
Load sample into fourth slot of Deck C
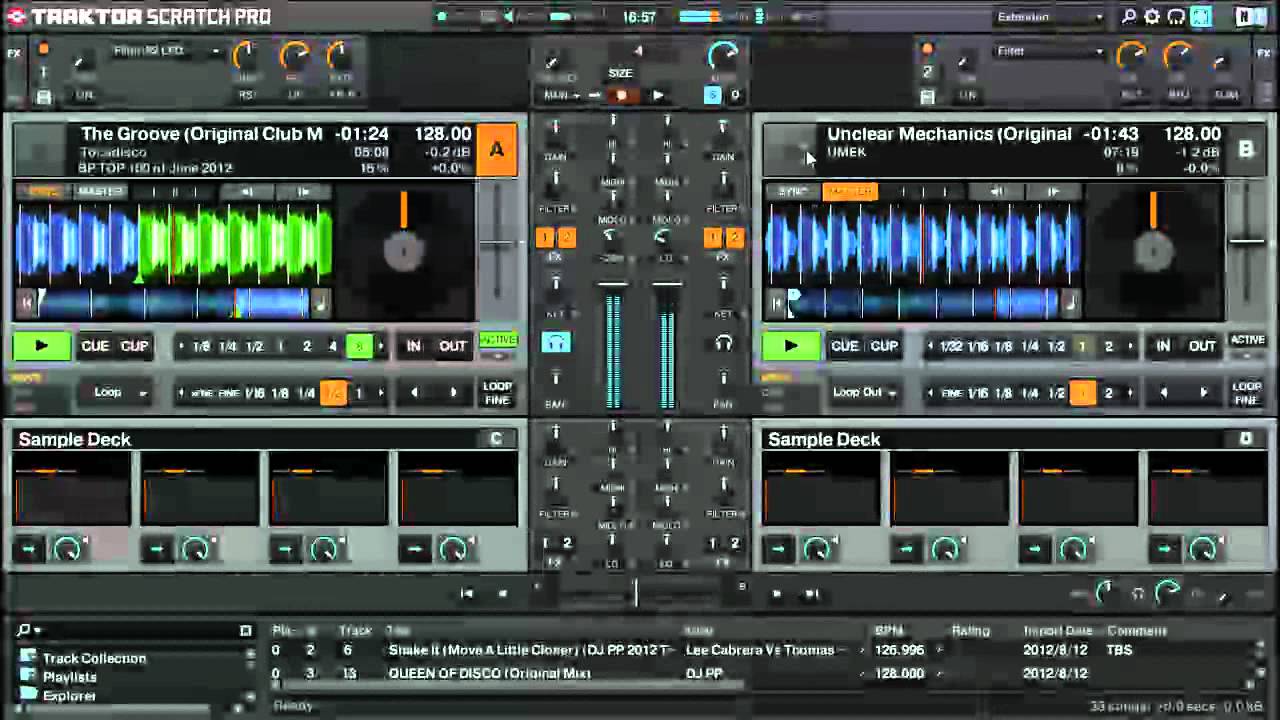pyautogui.click(x=414, y=548)
